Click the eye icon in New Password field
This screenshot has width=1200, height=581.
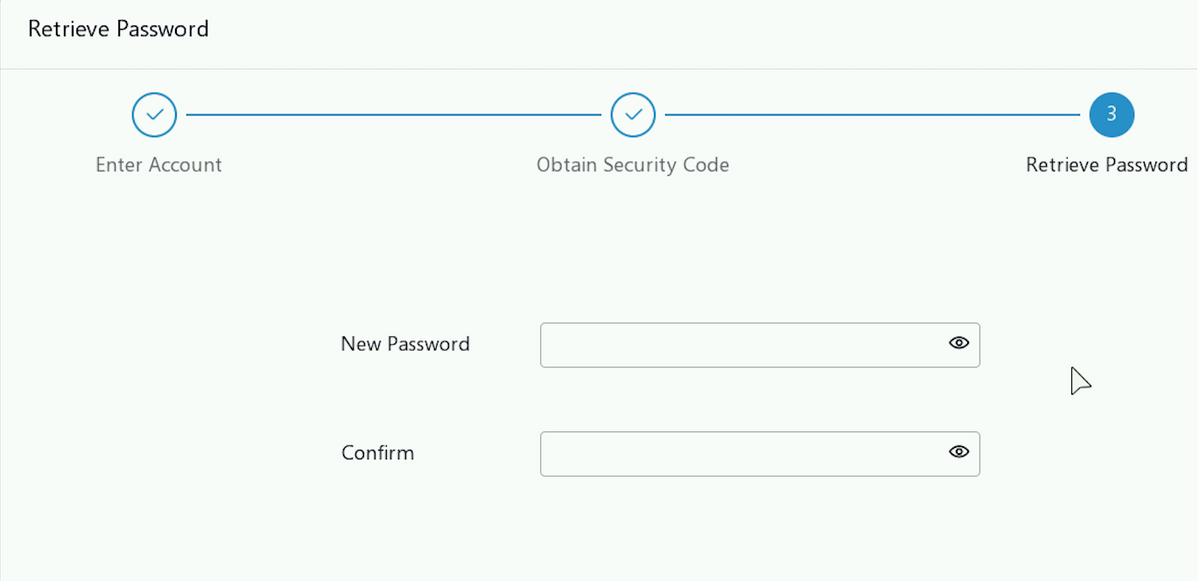pos(959,343)
